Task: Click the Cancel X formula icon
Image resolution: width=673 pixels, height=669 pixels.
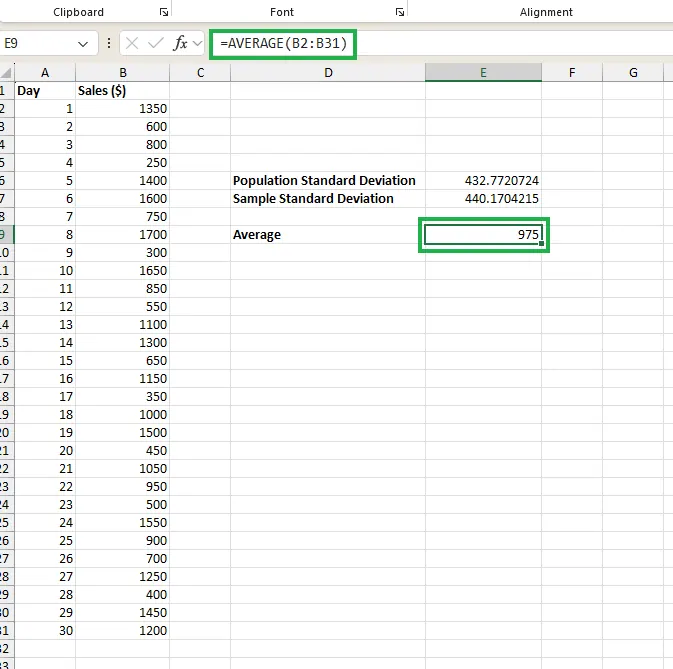Action: tap(132, 43)
